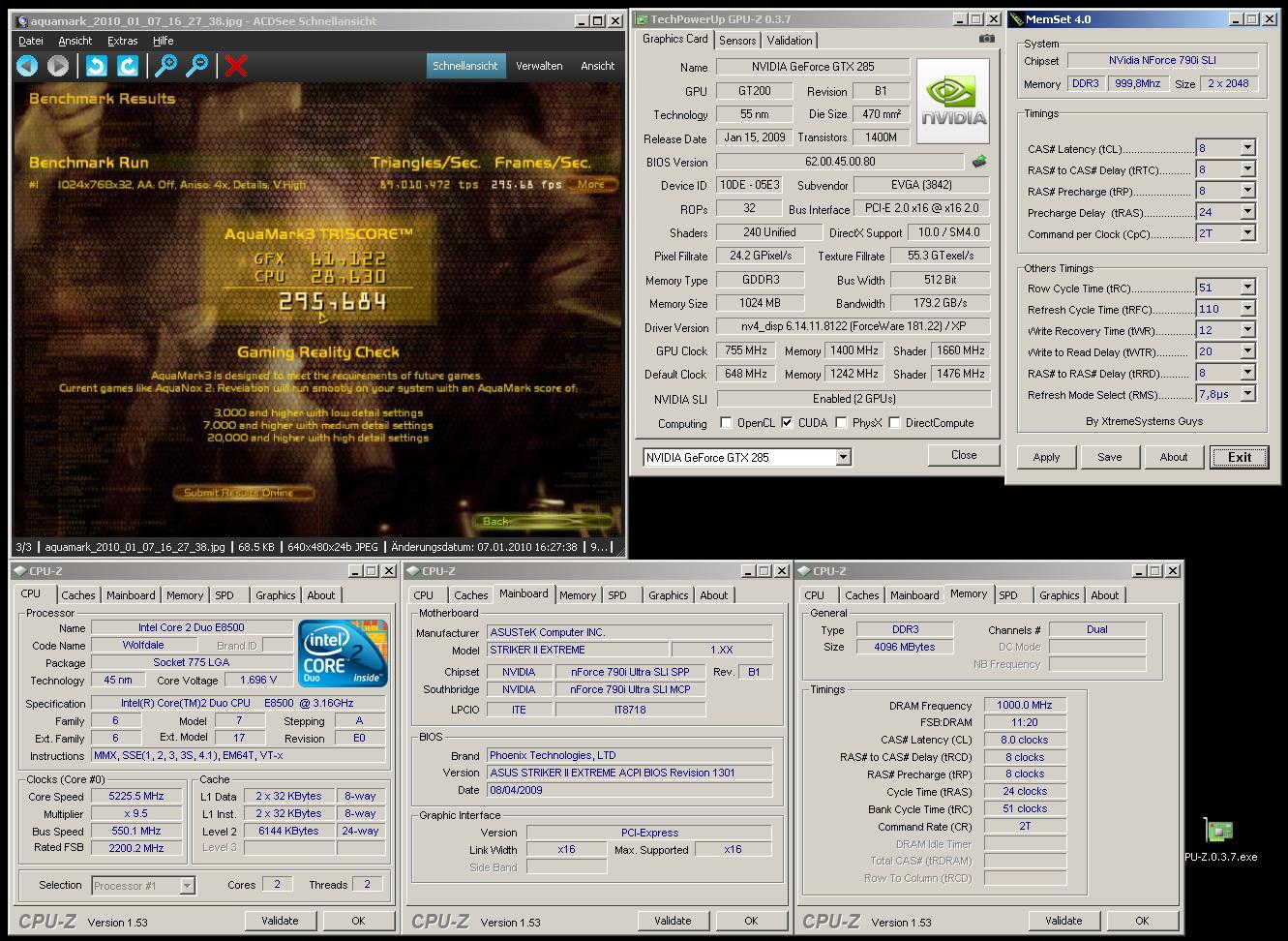Click GPU-Z screenshot camera icon
Viewport: 1288px width, 941px height.
click(x=986, y=39)
